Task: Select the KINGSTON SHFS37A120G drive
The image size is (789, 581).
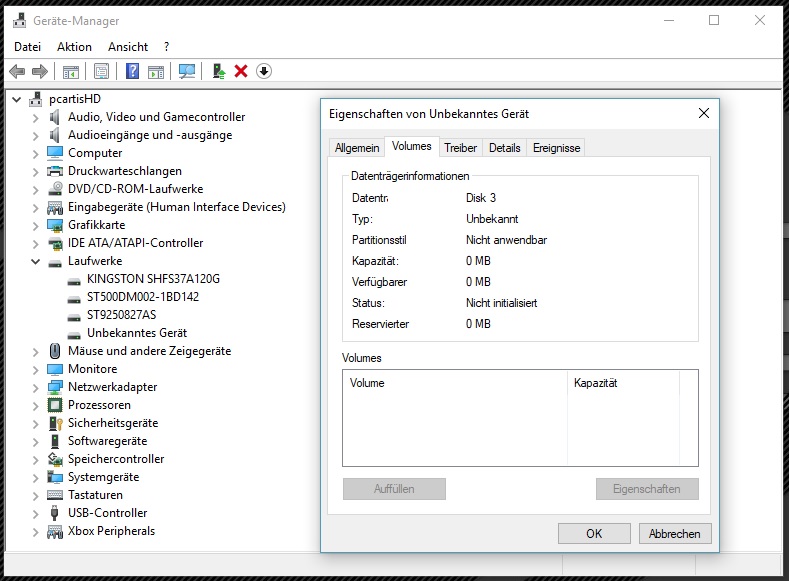Action: click(153, 279)
